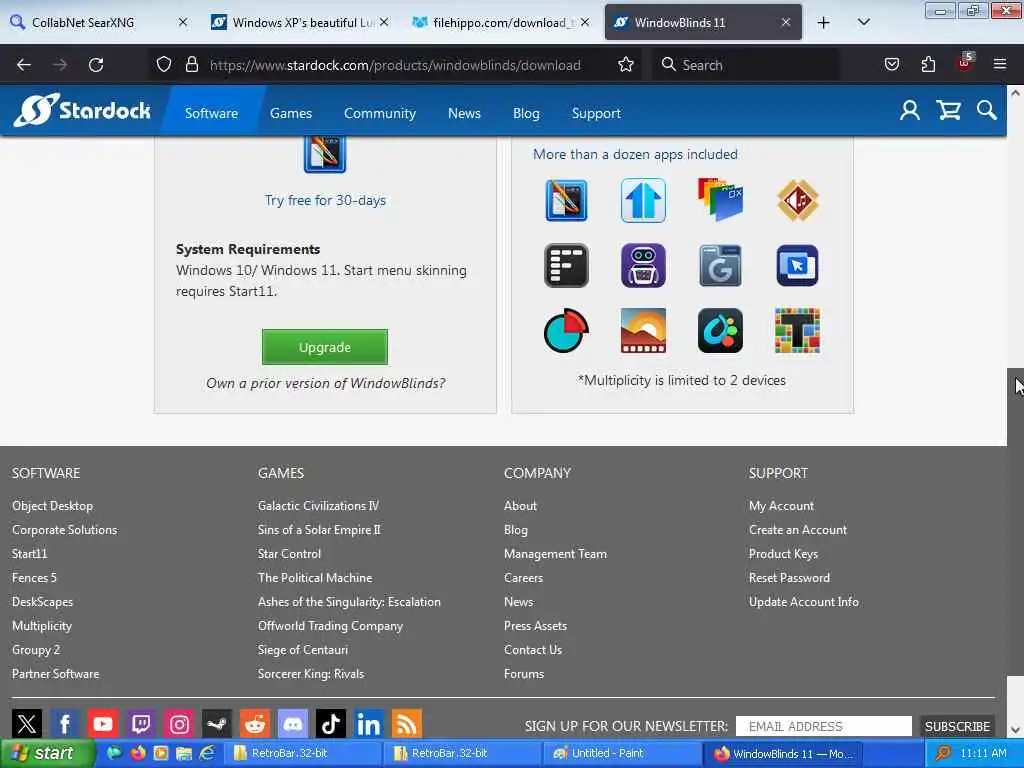Switch to the filehippo.com download tab

(x=502, y=22)
